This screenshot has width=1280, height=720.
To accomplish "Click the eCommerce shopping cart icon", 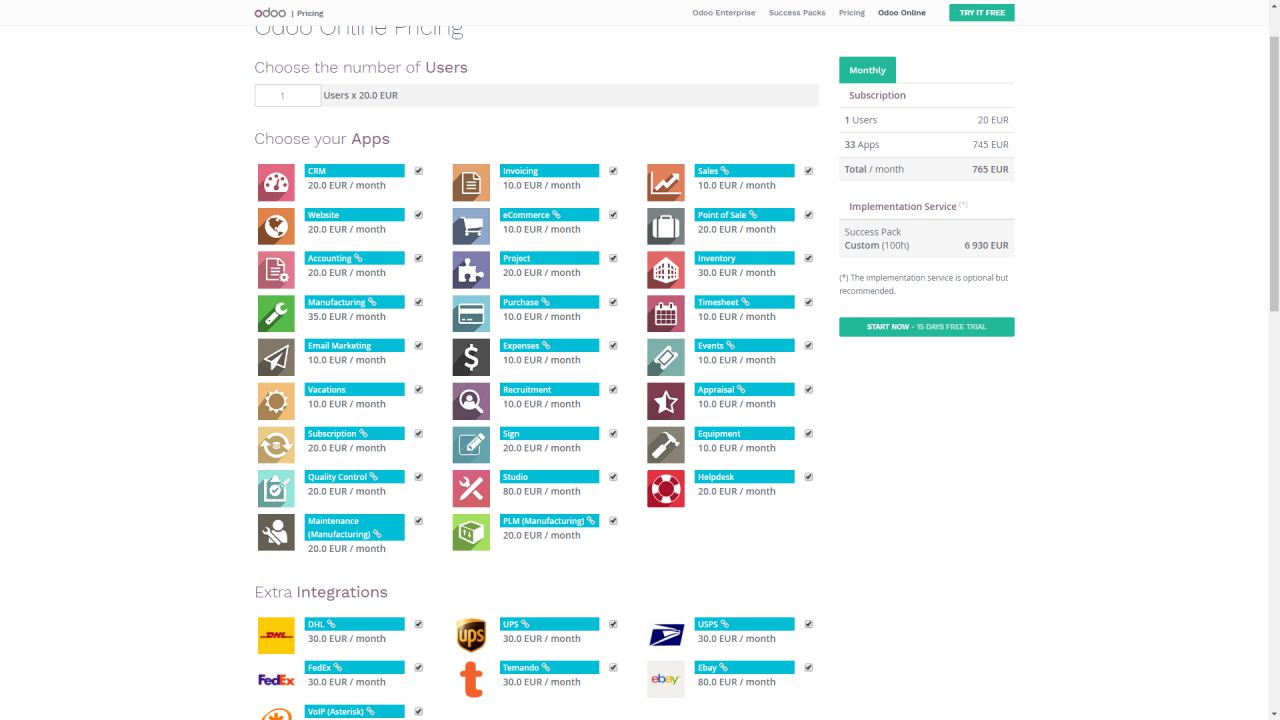I will coord(471,227).
